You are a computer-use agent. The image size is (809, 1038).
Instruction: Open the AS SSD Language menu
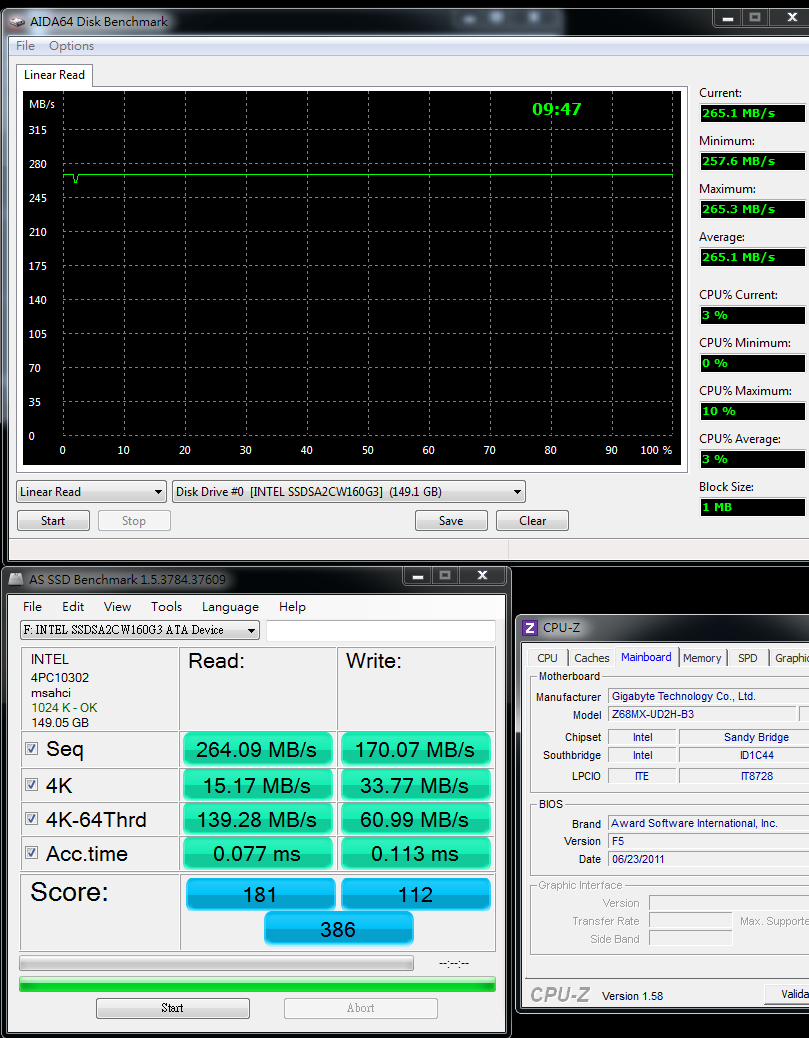click(x=230, y=606)
